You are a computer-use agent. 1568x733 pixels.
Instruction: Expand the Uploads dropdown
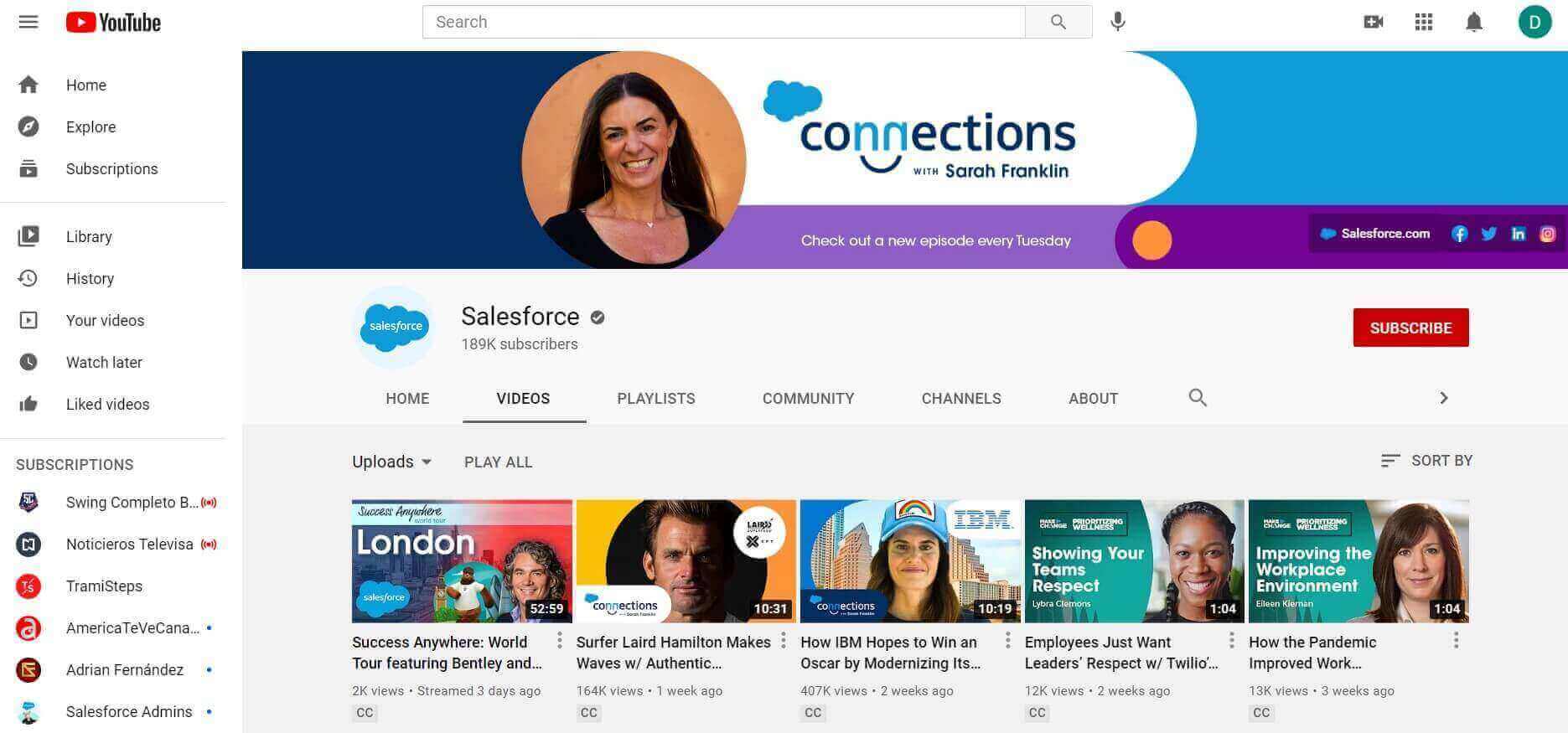[x=391, y=462]
